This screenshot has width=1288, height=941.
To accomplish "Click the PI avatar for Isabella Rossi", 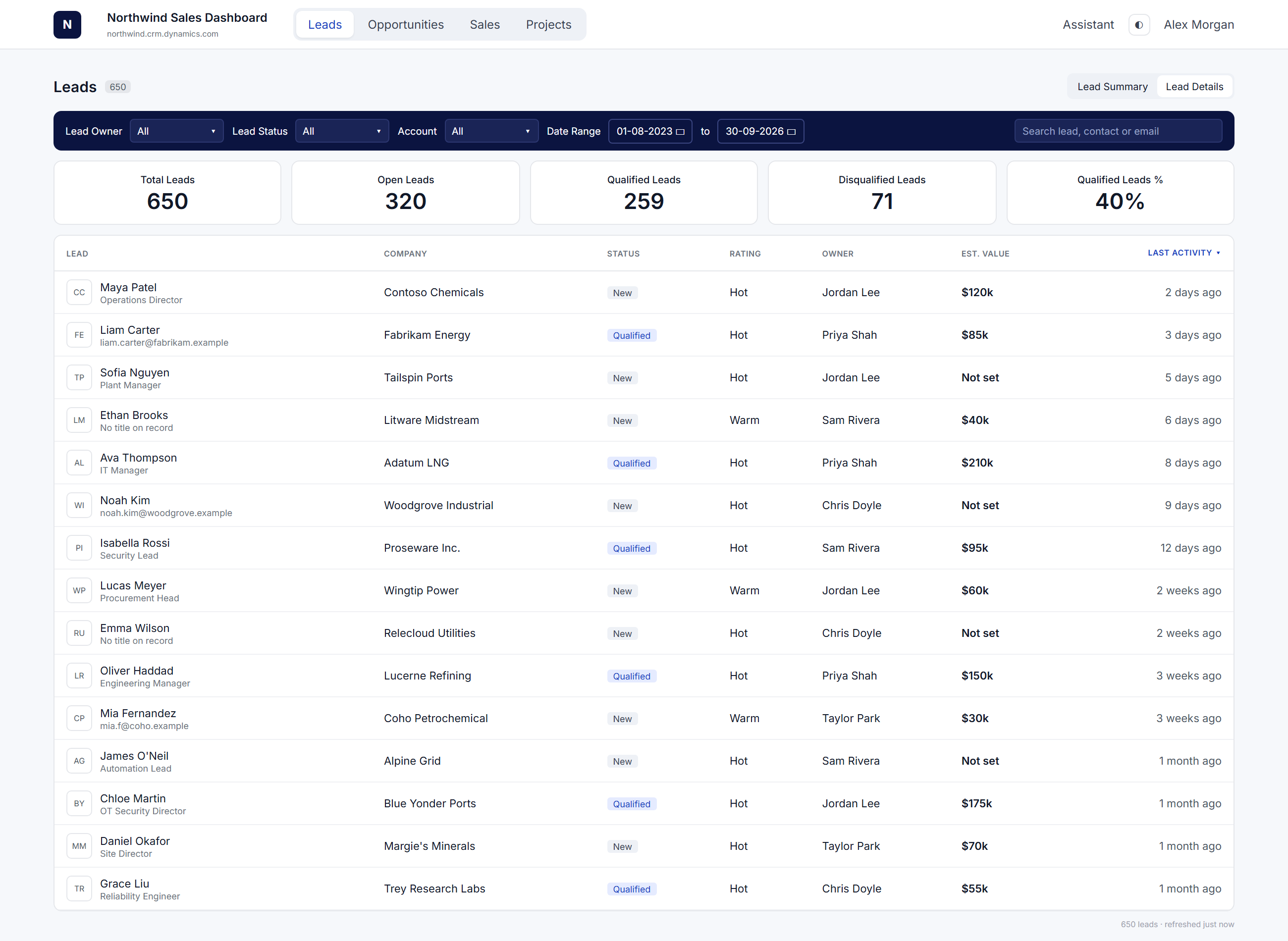I will pyautogui.click(x=79, y=548).
